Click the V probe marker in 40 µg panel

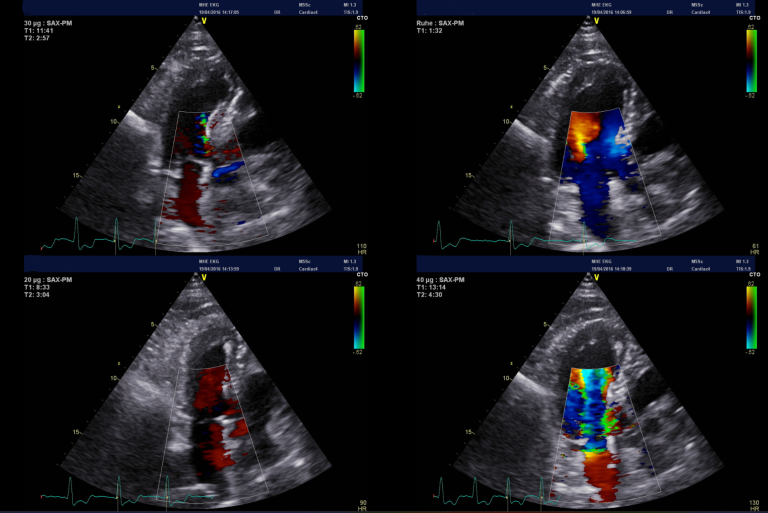point(597,280)
